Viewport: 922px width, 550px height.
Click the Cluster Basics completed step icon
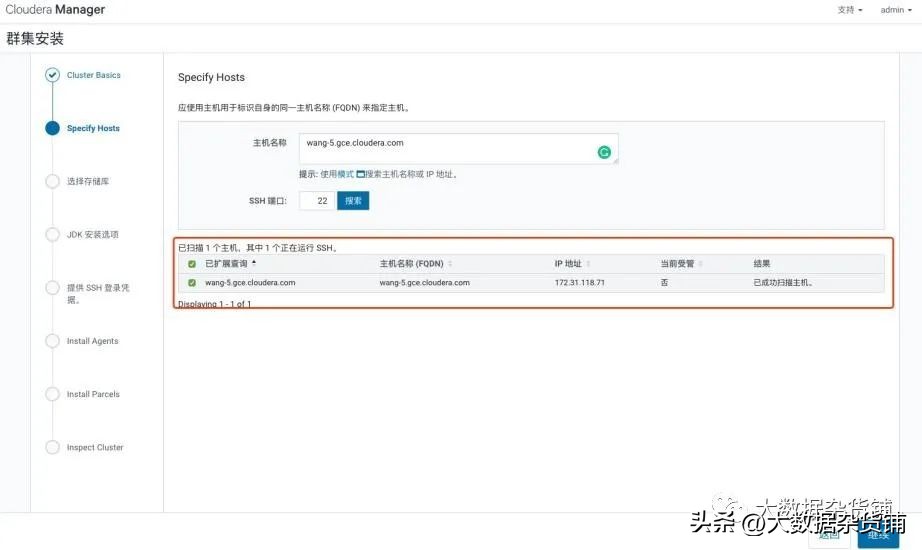(x=52, y=75)
